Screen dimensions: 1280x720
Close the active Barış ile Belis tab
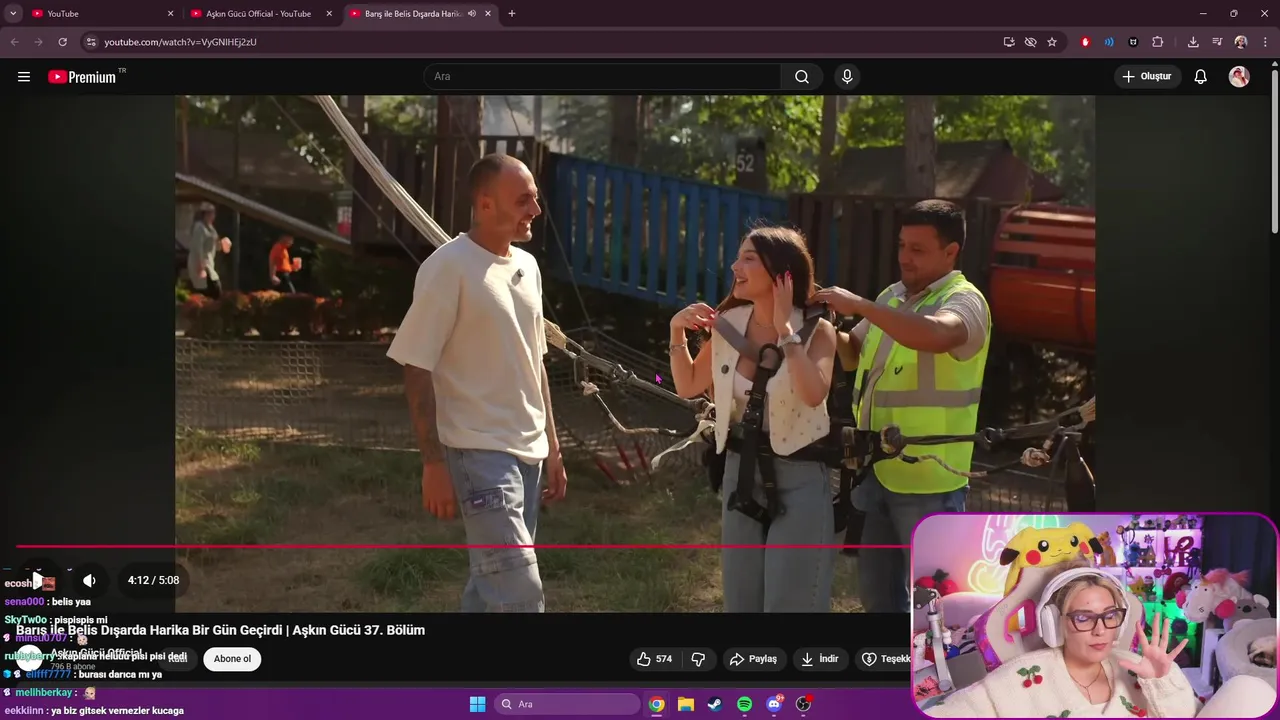[x=488, y=14]
